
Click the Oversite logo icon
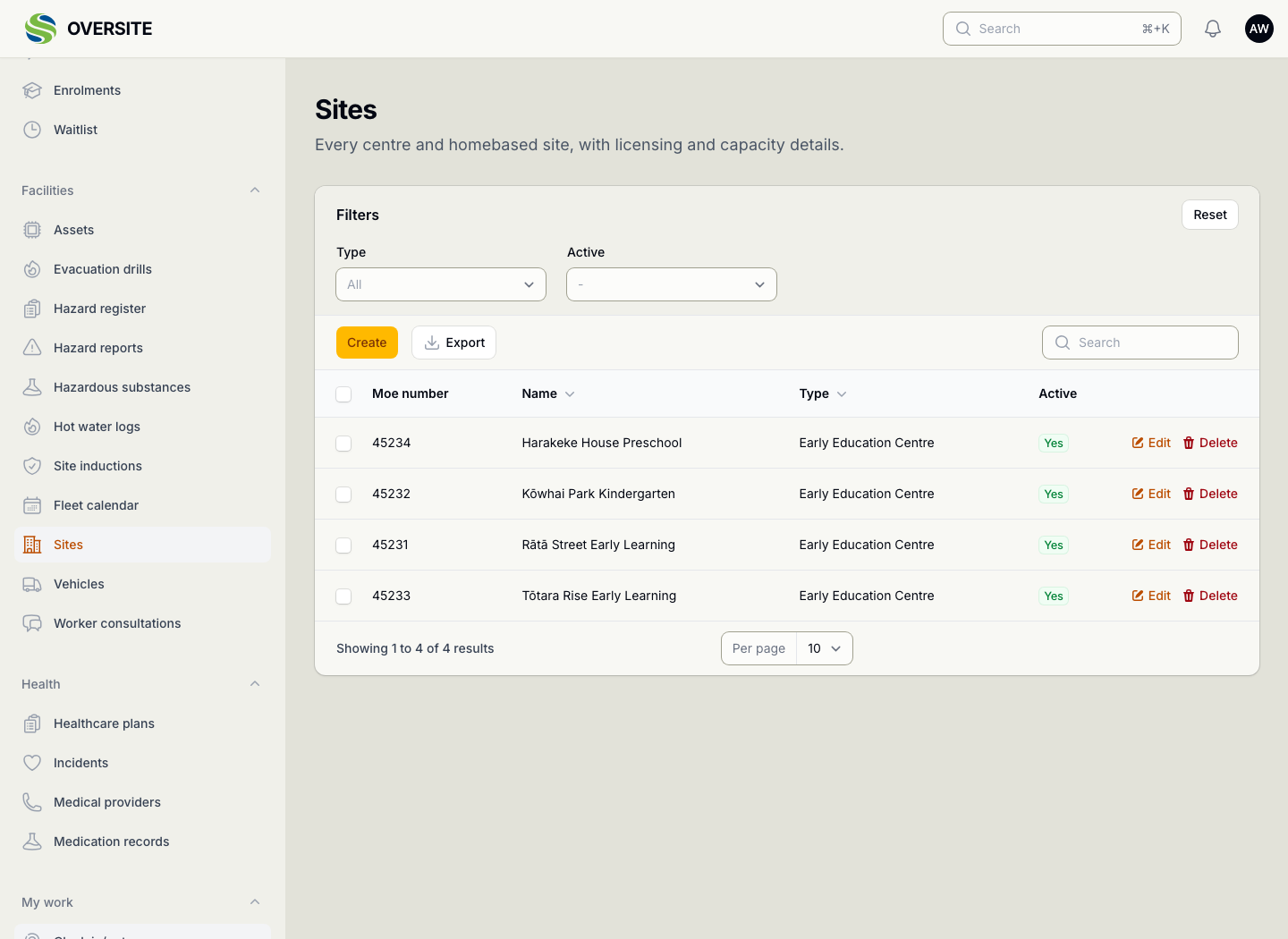point(40,29)
